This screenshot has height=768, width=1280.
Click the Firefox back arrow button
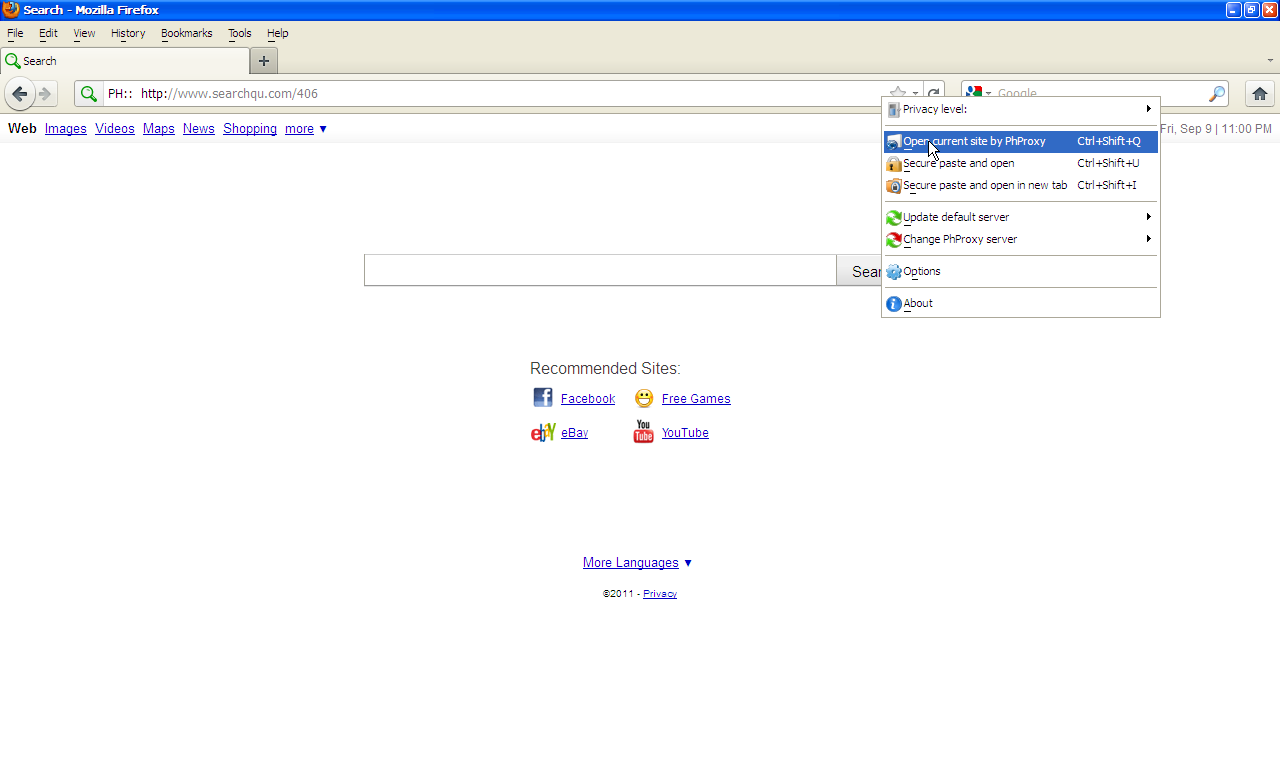coord(19,94)
